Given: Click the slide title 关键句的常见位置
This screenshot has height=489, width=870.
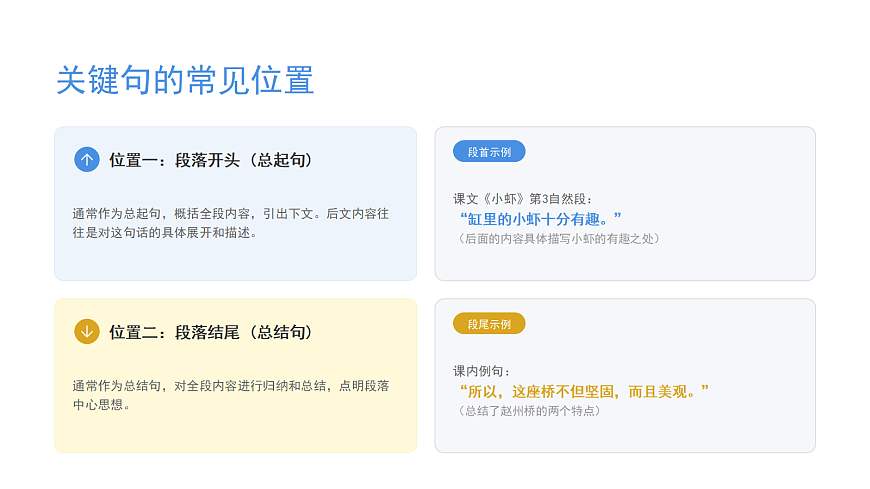Looking at the screenshot, I should [x=185, y=80].
